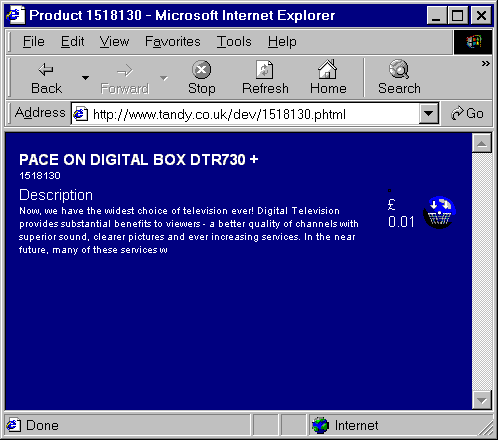Close the Internet Explorer window

coord(481,16)
